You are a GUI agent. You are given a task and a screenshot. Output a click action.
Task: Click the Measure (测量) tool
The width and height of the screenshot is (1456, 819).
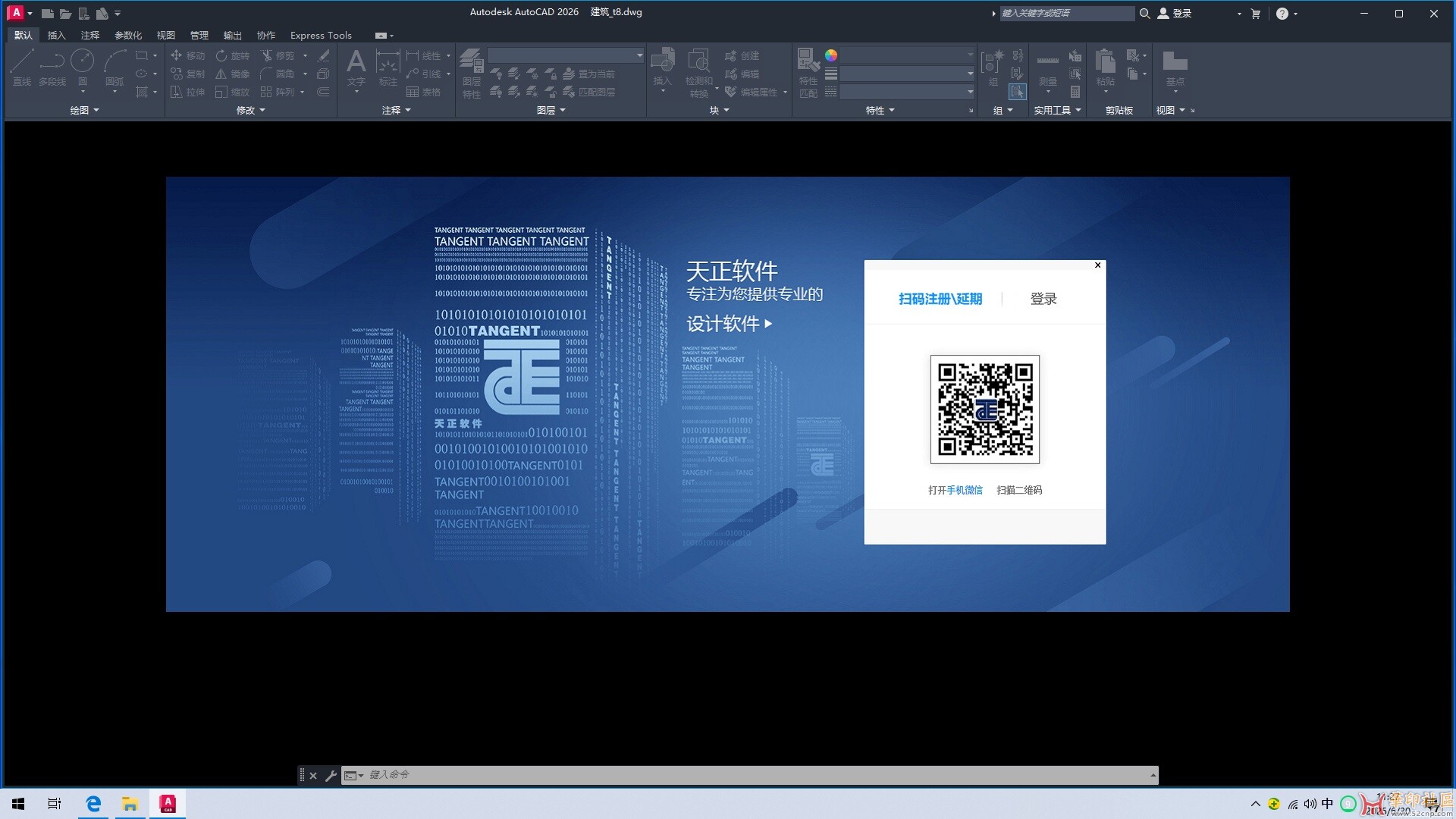tap(1047, 68)
